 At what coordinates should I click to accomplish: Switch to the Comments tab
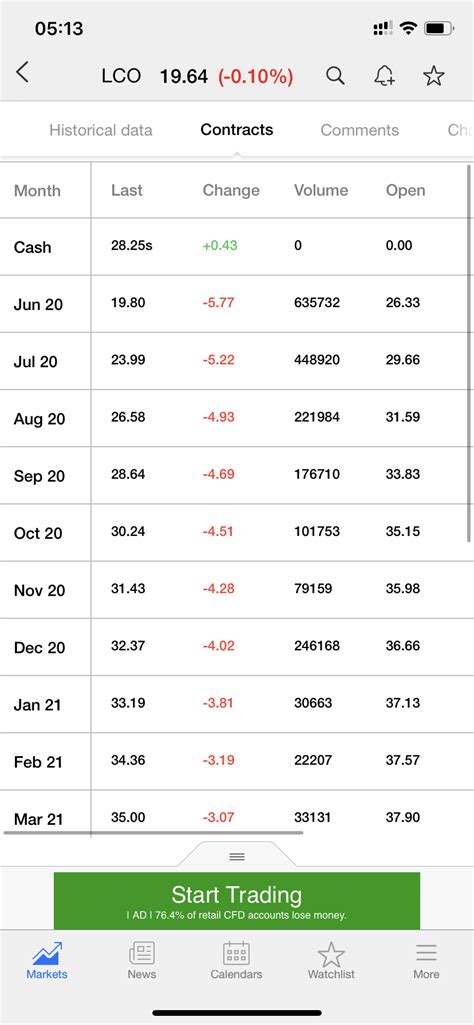pyautogui.click(x=360, y=130)
